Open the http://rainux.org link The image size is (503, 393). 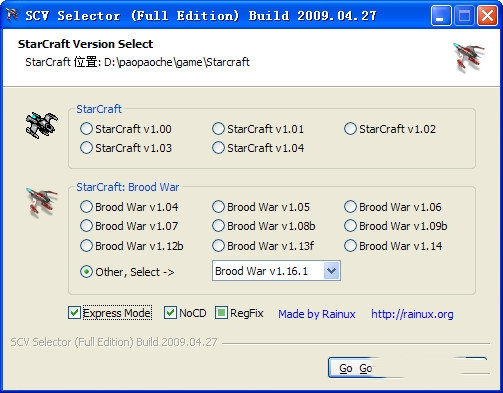(x=412, y=314)
